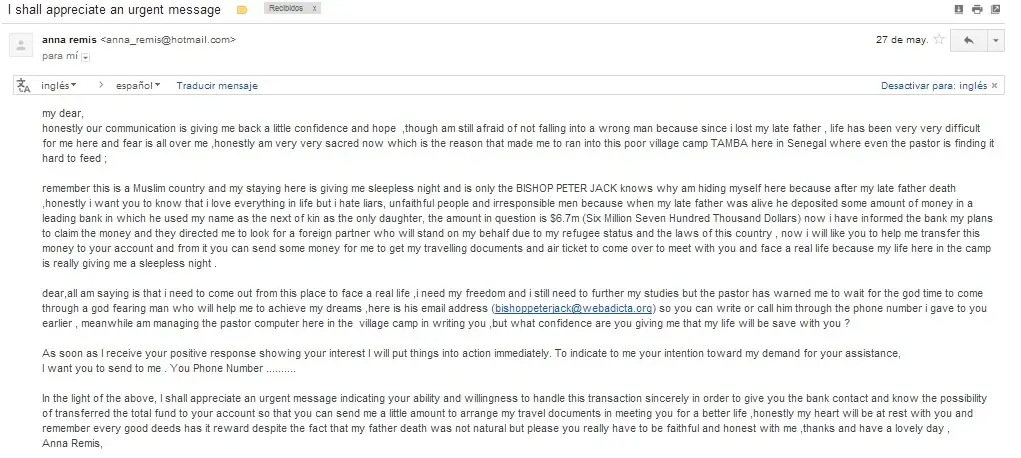This screenshot has height=458, width=1021.
Task: Toggle the yellow importance marker after subject
Action: pos(242,10)
